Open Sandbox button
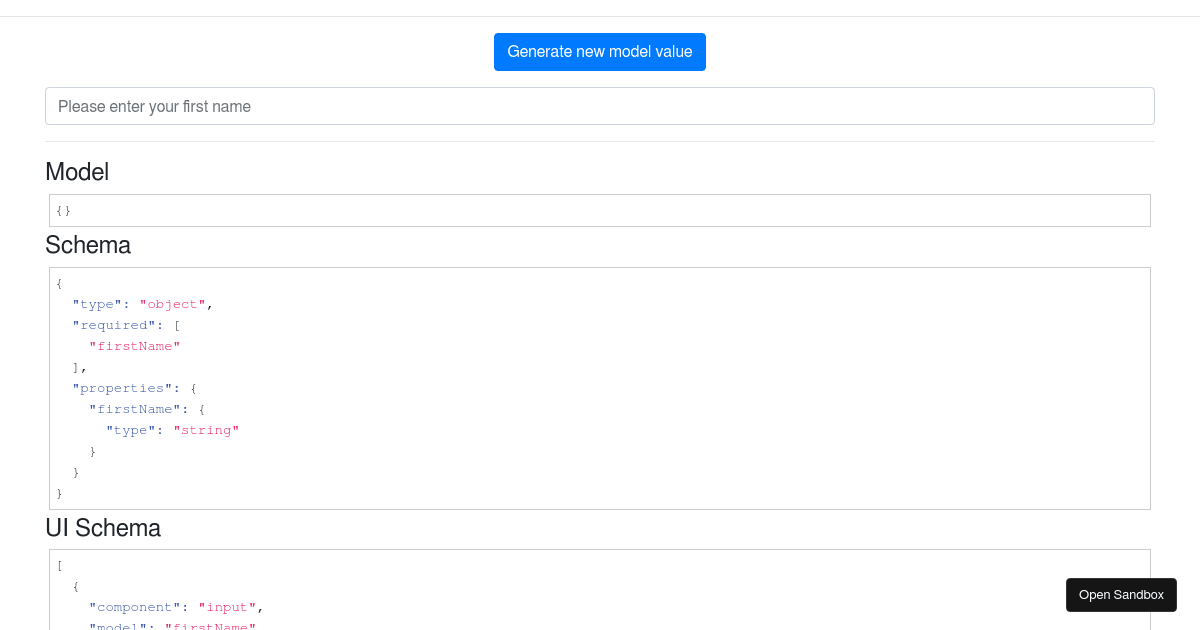Image resolution: width=1200 pixels, height=630 pixels. [x=1121, y=595]
